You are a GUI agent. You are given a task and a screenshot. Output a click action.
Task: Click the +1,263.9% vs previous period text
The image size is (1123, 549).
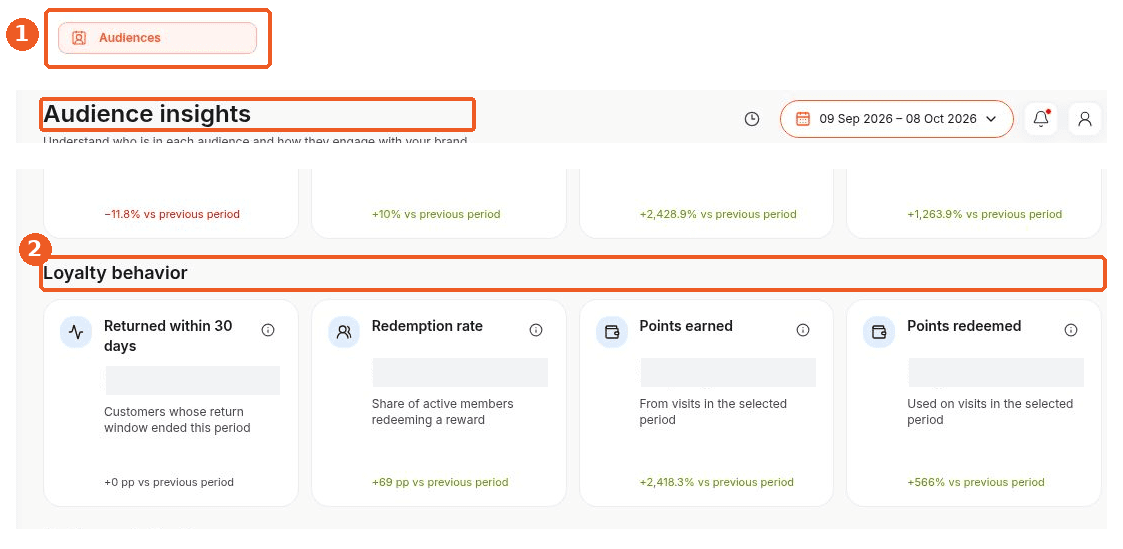(x=985, y=214)
